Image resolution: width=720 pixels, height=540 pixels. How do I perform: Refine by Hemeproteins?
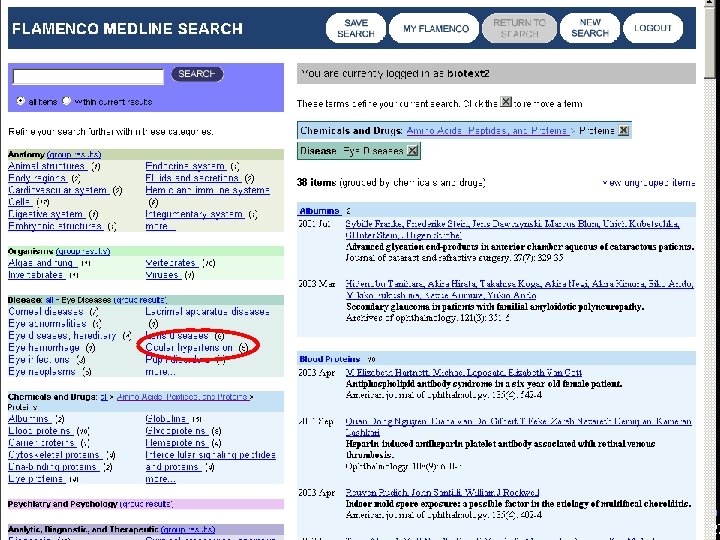177,442
